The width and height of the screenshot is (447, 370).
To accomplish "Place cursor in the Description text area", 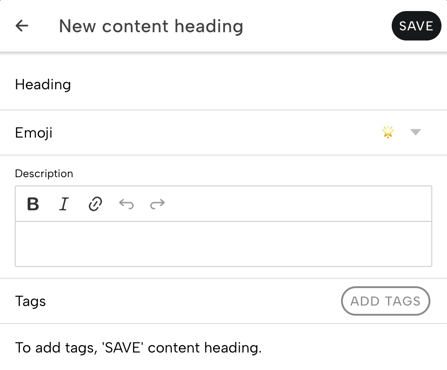I will coord(223,244).
